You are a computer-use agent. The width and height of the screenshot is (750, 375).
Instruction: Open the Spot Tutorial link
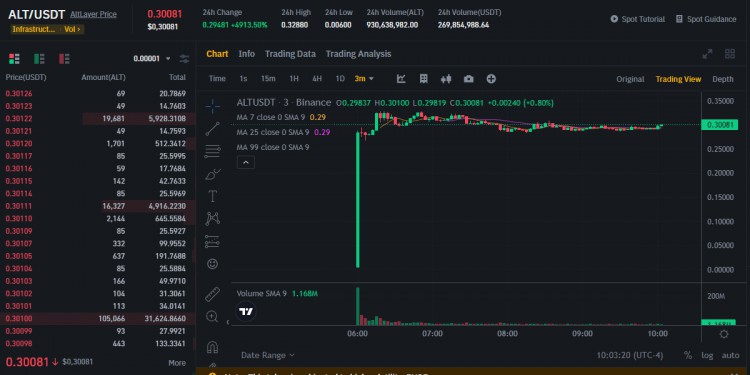[638, 19]
